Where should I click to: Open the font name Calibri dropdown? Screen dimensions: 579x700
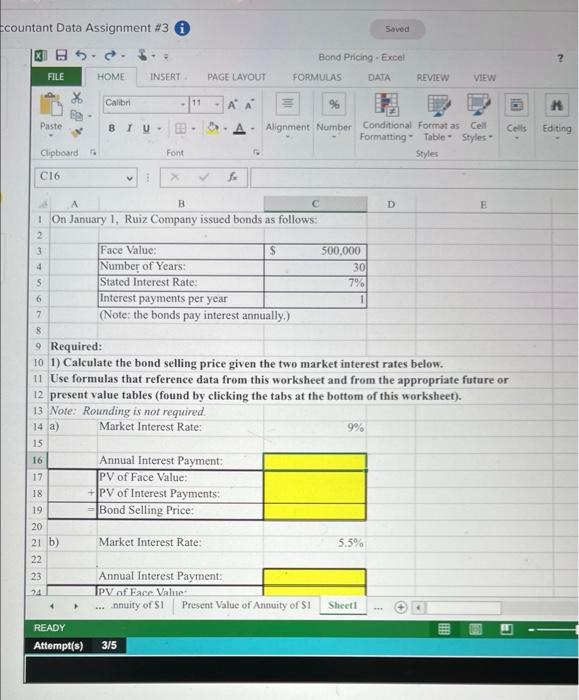pos(183,104)
